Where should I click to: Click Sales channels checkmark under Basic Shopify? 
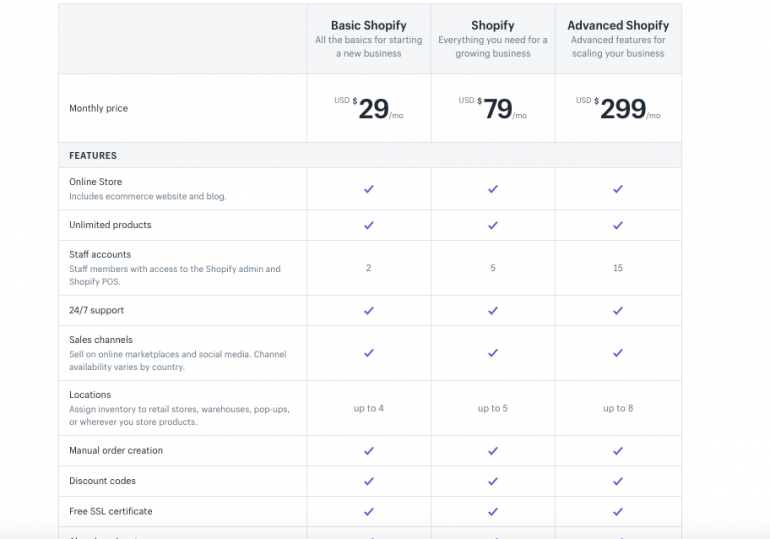point(368,353)
